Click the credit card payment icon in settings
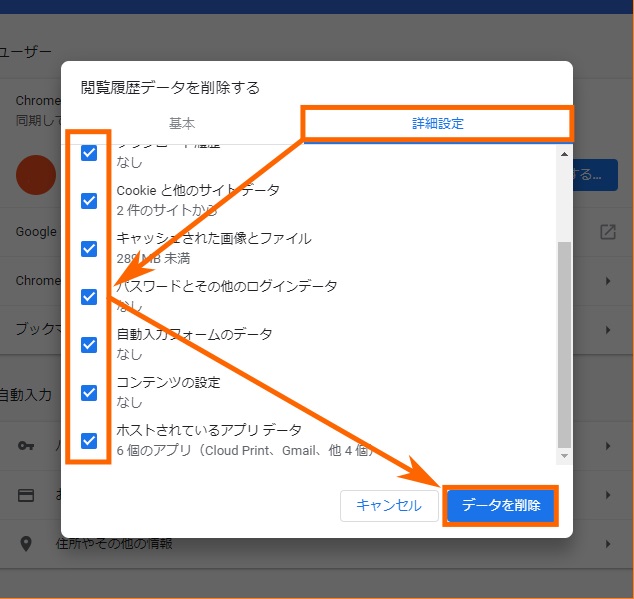Screen dimensions: 634x599 click(x=26, y=495)
